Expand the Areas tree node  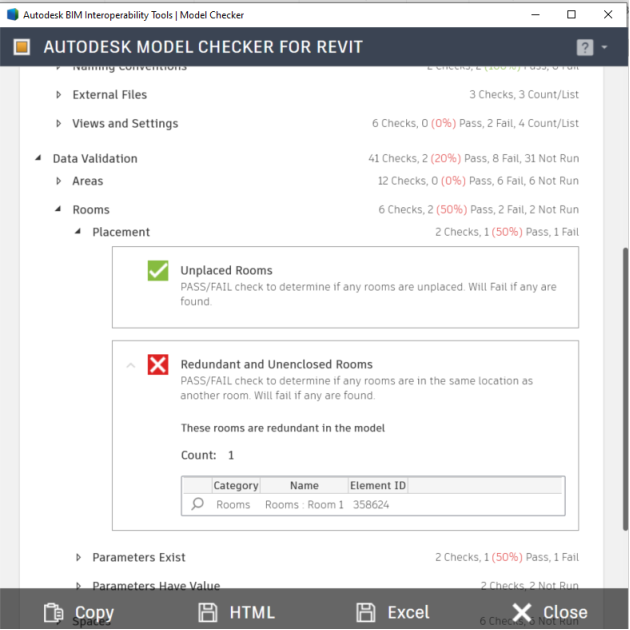(x=59, y=181)
